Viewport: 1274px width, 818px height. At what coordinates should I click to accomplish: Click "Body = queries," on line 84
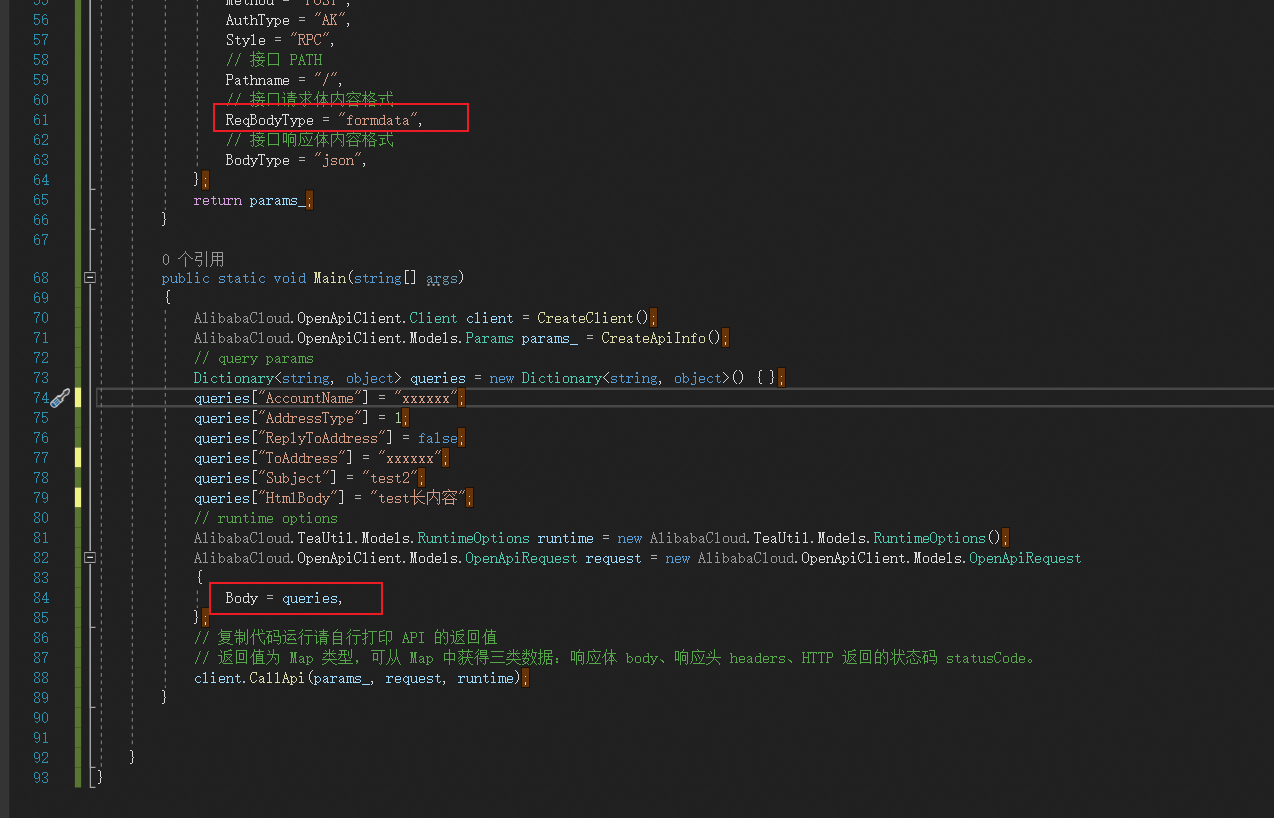point(284,598)
